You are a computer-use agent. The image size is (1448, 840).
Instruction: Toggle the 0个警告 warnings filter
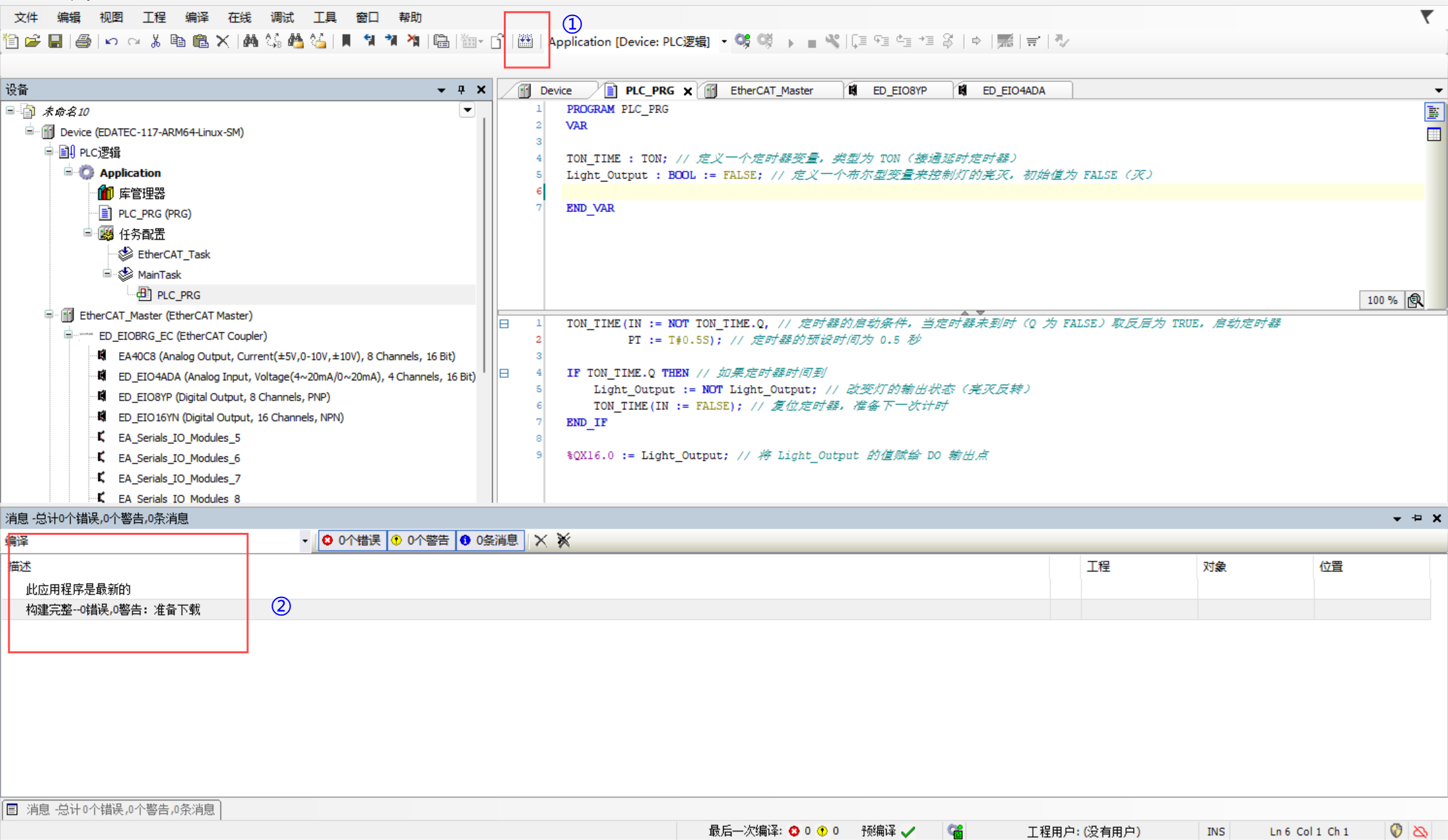pyautogui.click(x=421, y=540)
